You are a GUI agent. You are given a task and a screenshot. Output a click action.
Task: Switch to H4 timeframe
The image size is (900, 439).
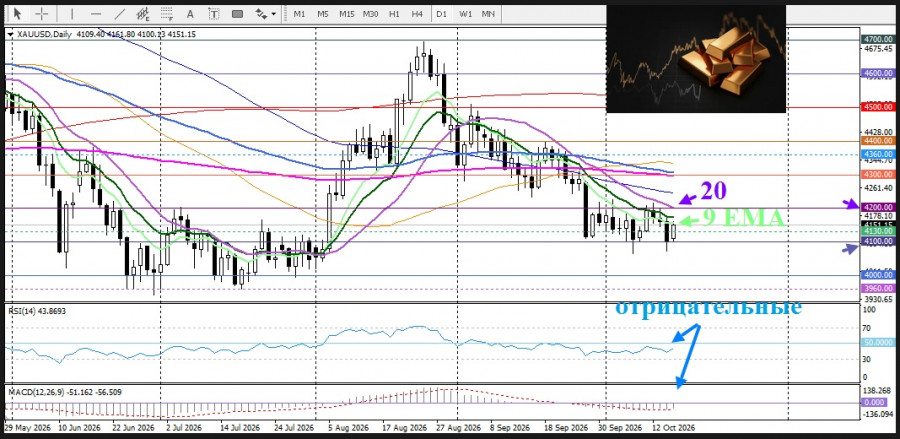pyautogui.click(x=417, y=13)
